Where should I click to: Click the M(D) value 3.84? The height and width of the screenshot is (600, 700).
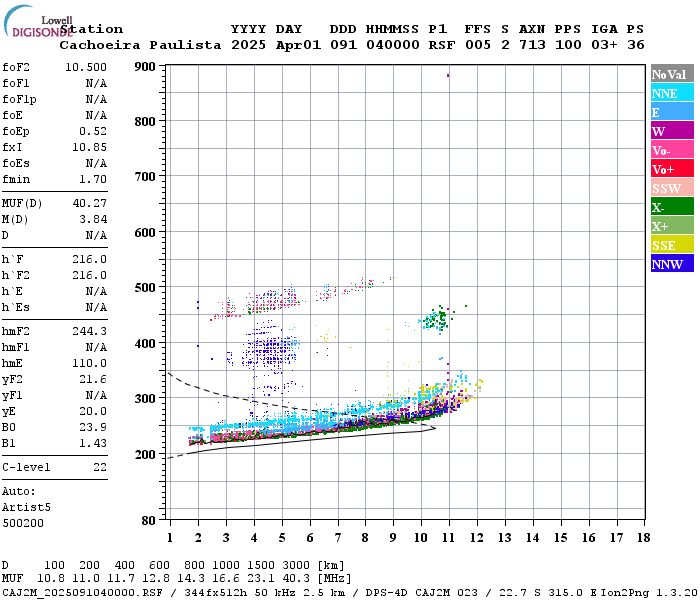coord(93,220)
